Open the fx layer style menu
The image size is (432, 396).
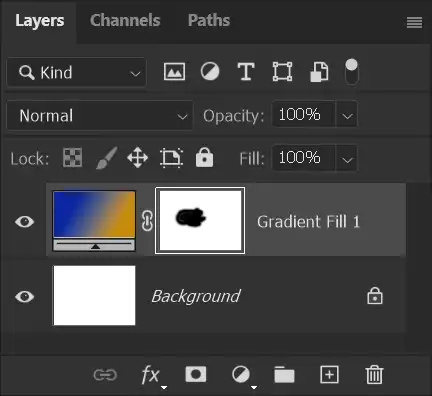[x=152, y=376]
